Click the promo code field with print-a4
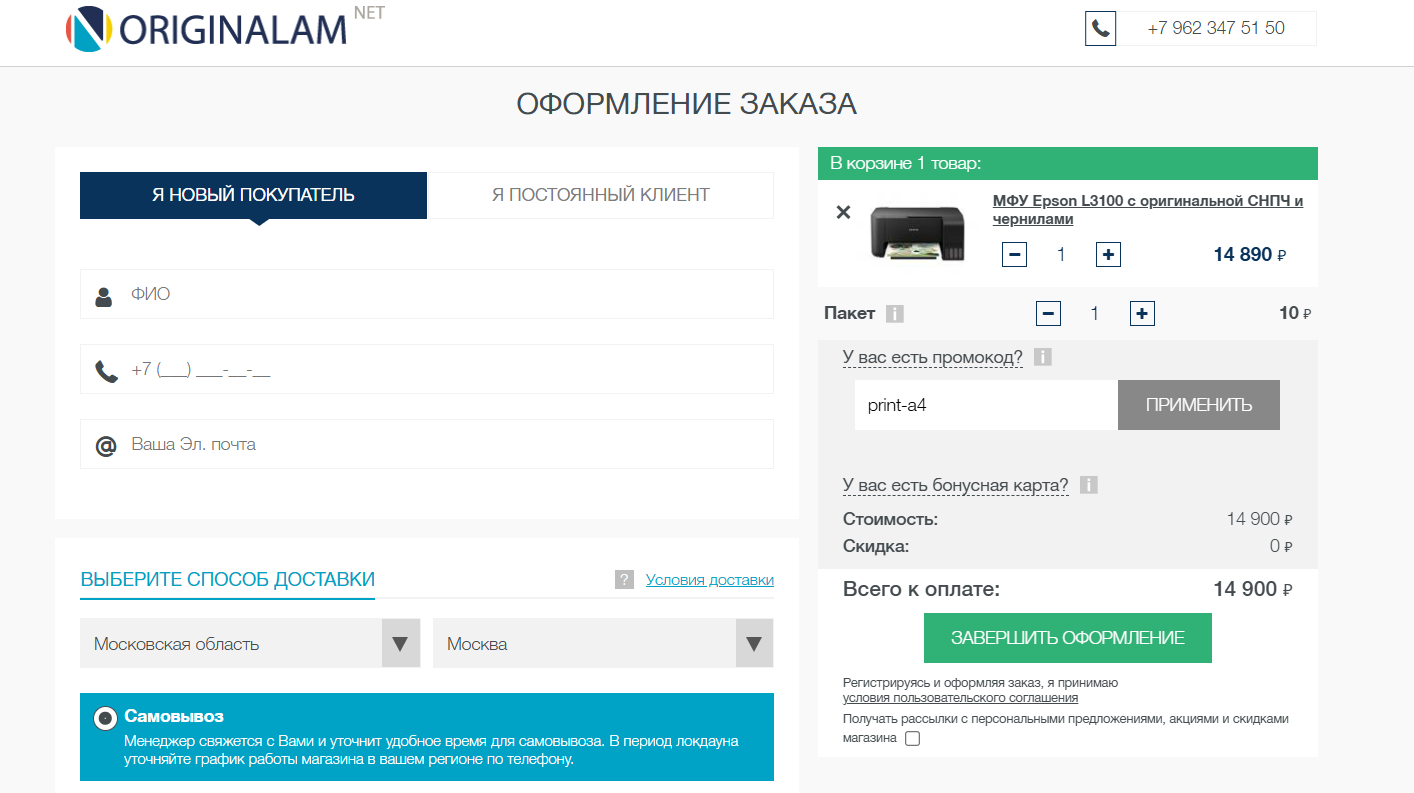The height and width of the screenshot is (793, 1414). (986, 405)
